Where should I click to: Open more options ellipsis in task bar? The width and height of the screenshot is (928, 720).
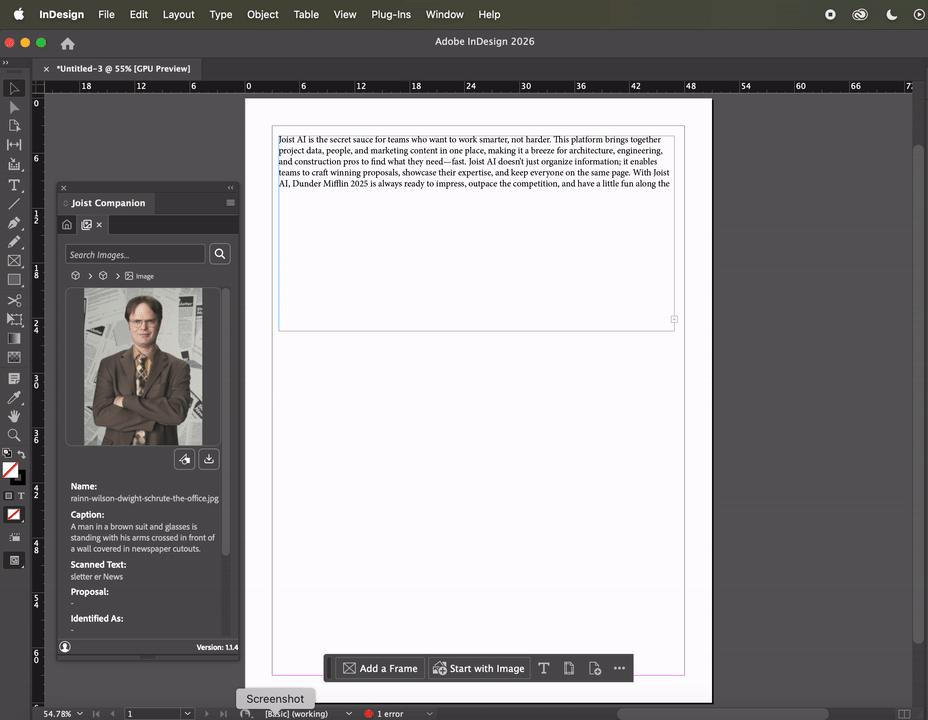coord(619,669)
